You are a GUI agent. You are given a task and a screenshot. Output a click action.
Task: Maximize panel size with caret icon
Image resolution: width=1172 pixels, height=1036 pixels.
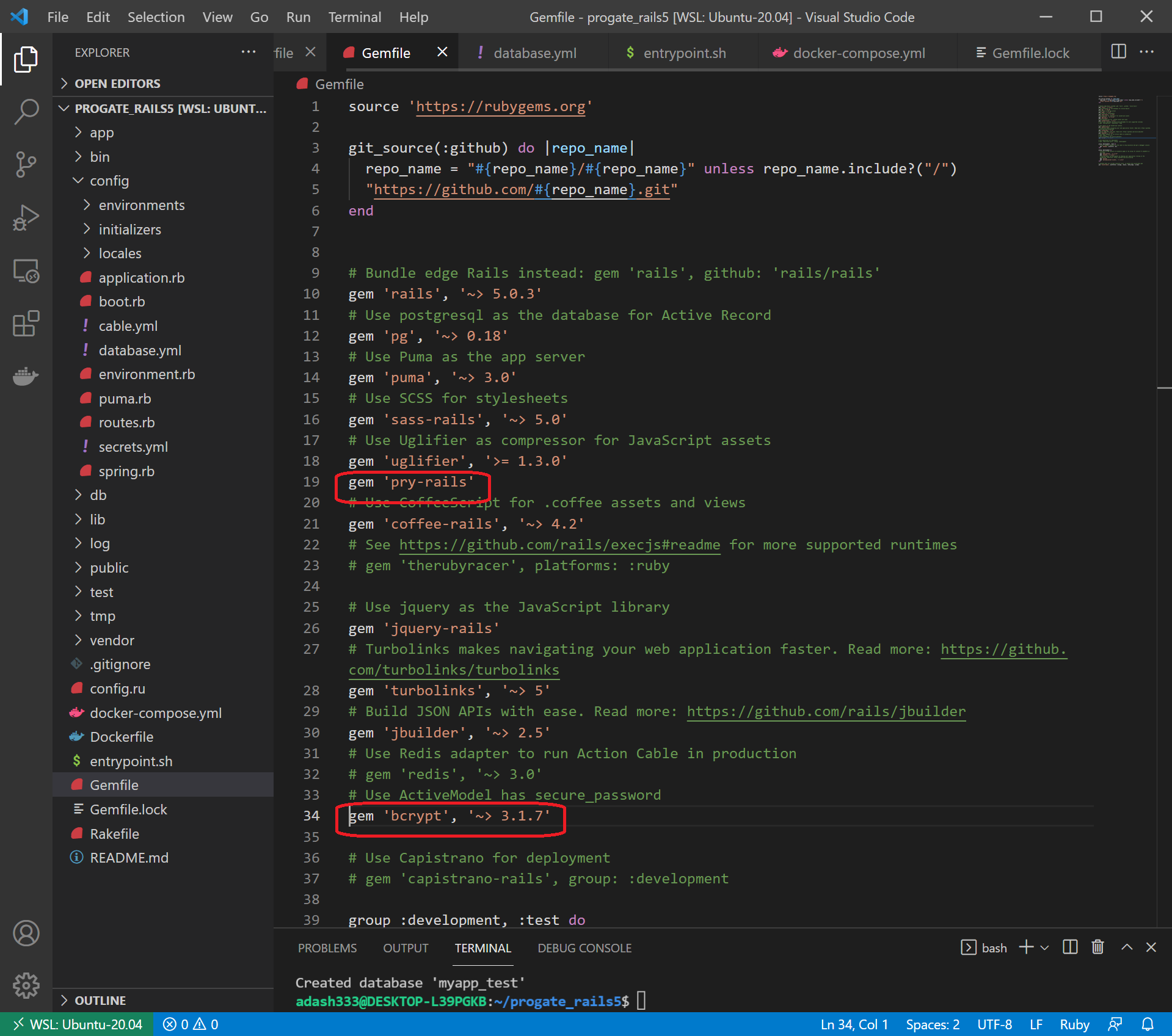pos(1127,947)
